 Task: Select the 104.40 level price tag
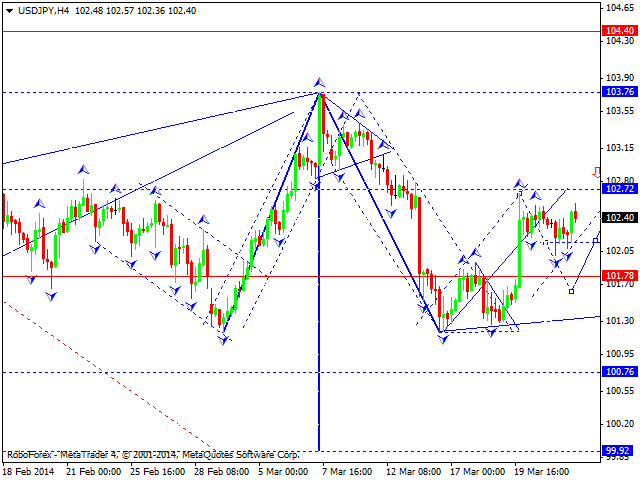[x=620, y=32]
